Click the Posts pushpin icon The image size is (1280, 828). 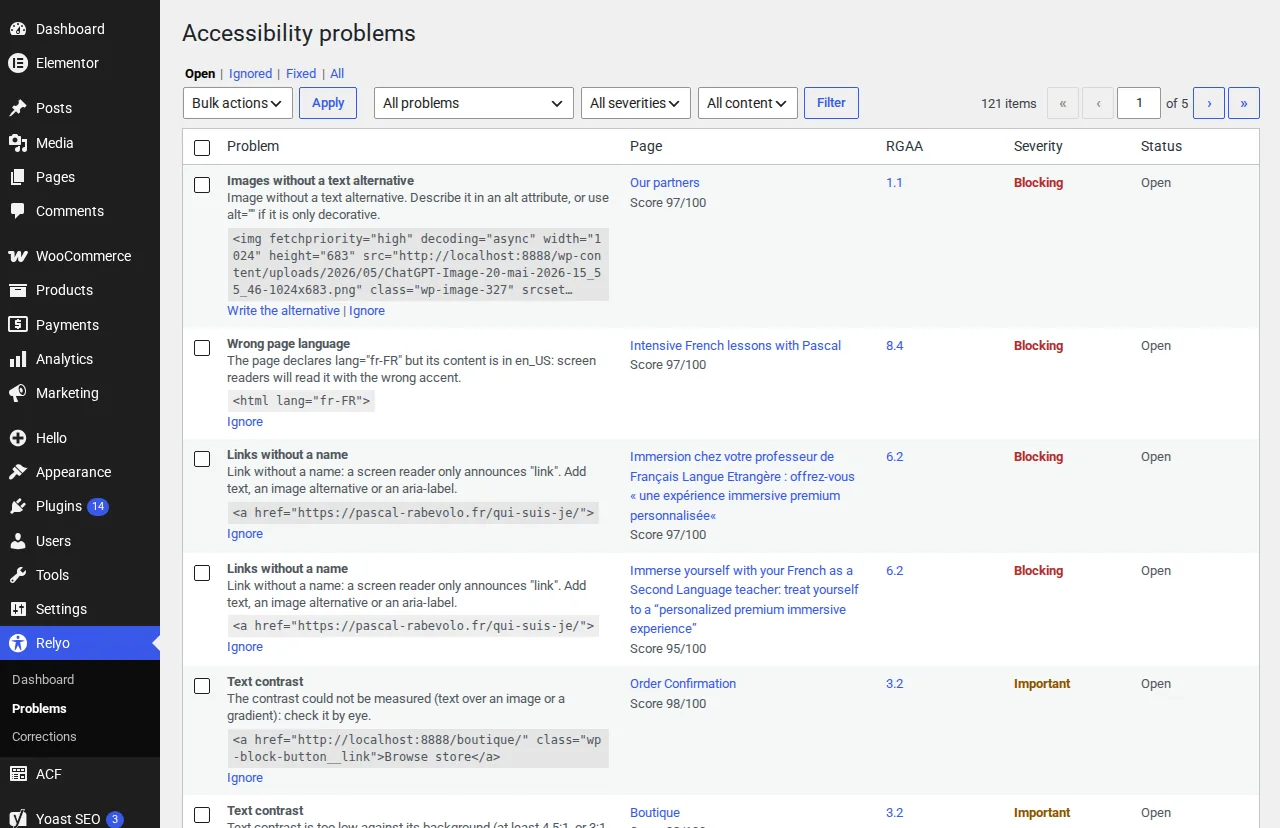18,108
